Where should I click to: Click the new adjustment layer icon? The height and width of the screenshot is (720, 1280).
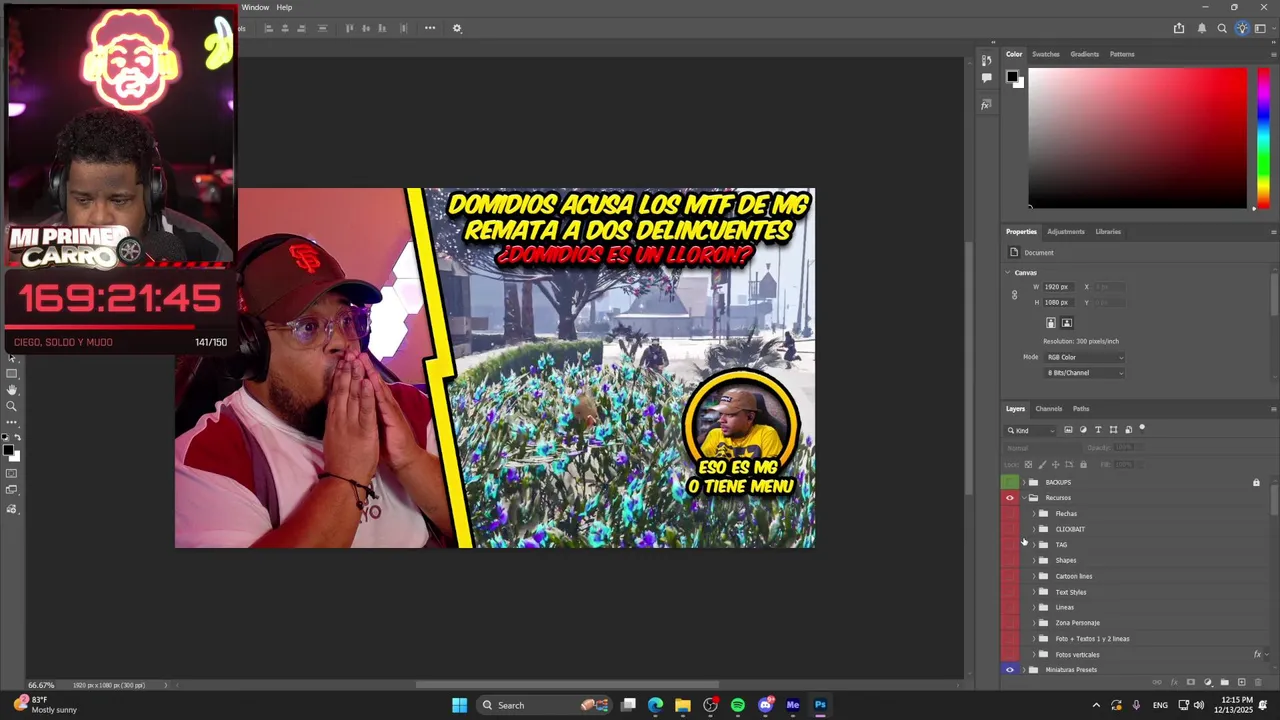[1208, 682]
